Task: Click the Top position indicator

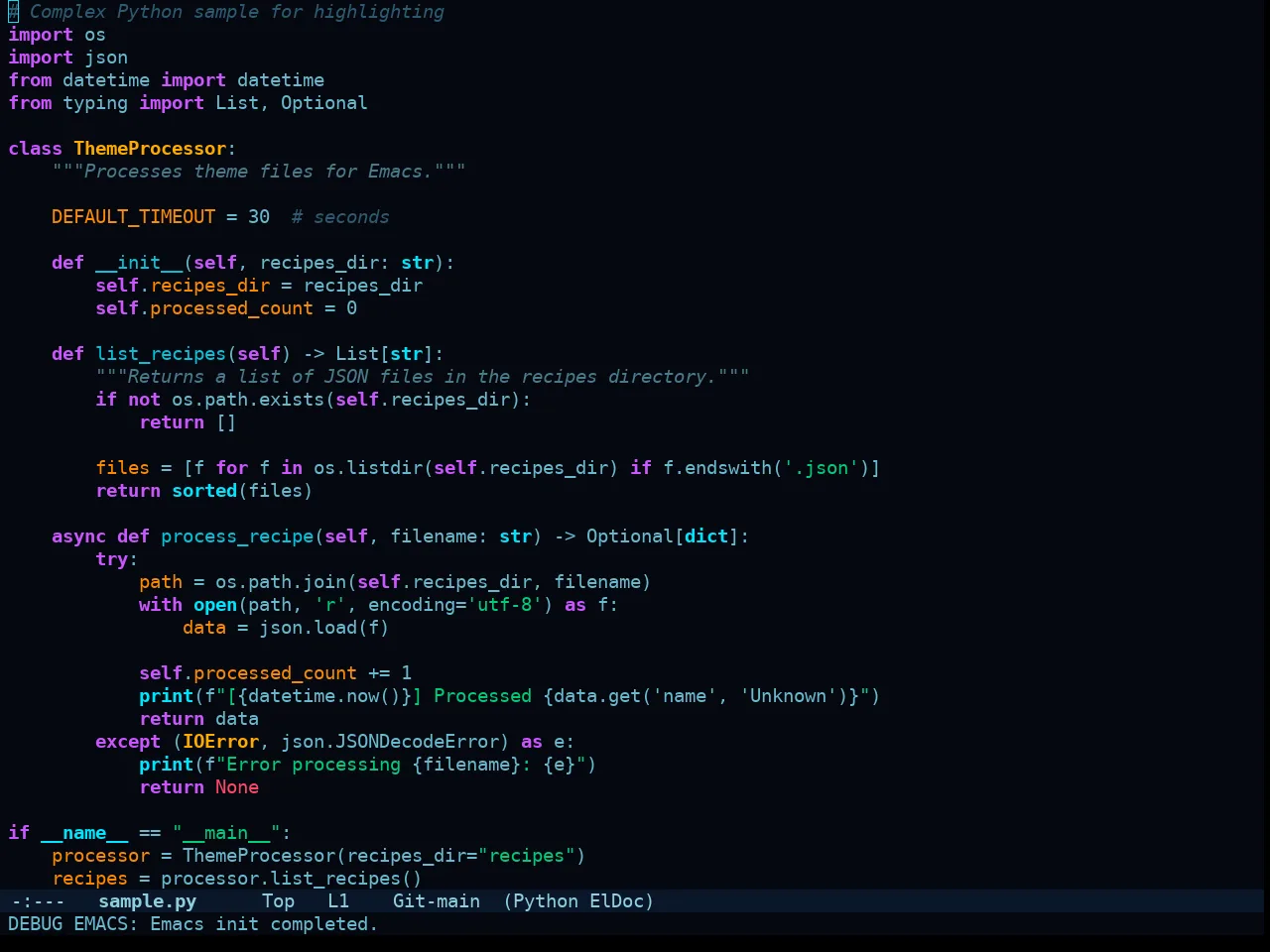Action: tap(278, 901)
